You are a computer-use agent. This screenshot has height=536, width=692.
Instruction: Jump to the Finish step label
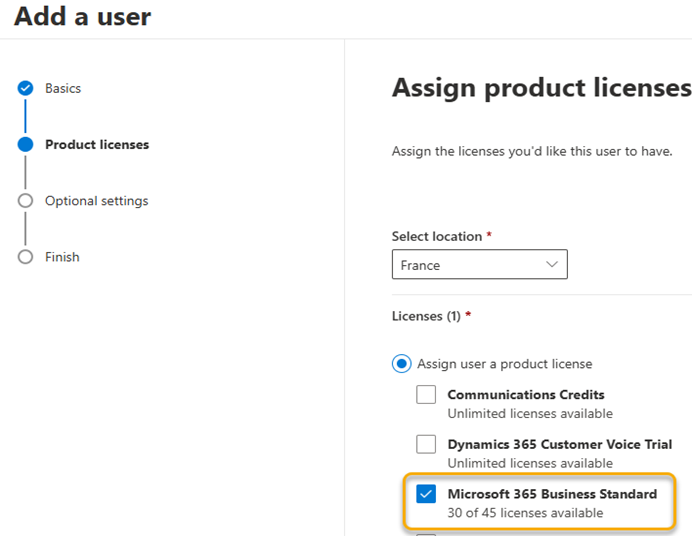pyautogui.click(x=62, y=257)
